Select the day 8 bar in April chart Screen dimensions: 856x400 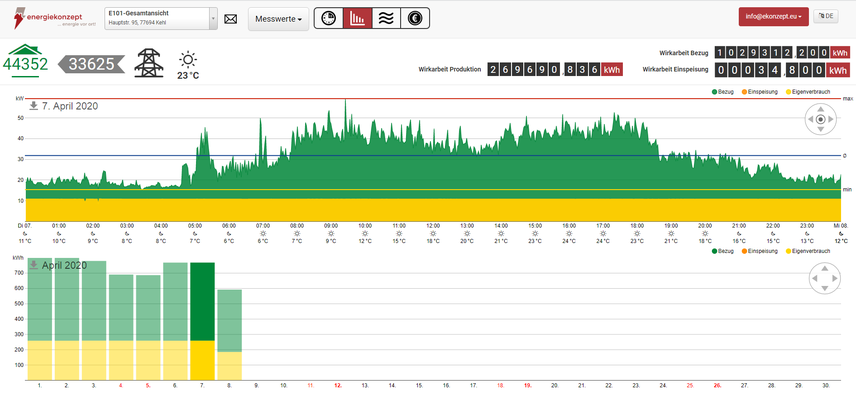[230, 333]
